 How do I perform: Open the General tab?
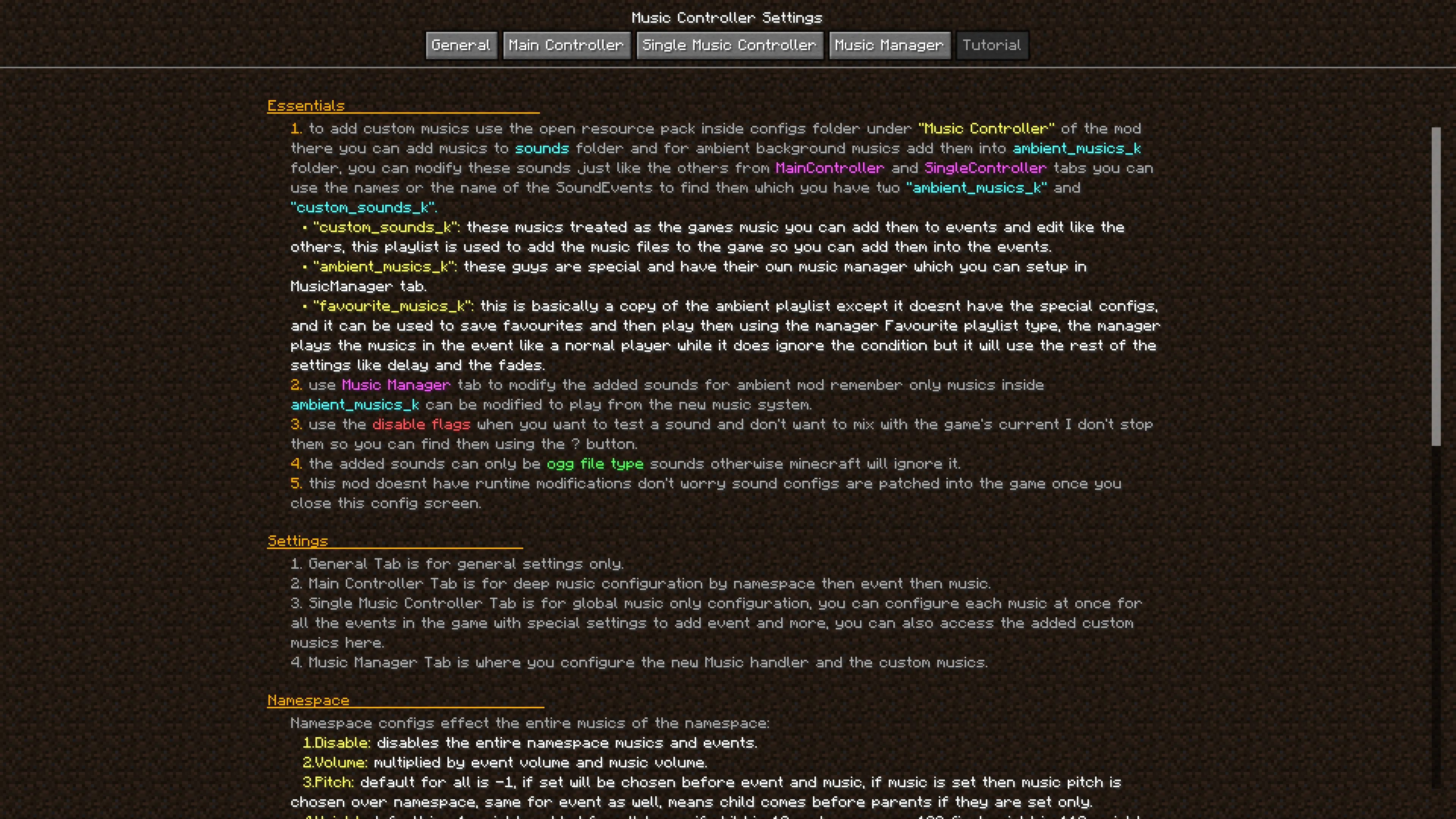click(x=461, y=45)
